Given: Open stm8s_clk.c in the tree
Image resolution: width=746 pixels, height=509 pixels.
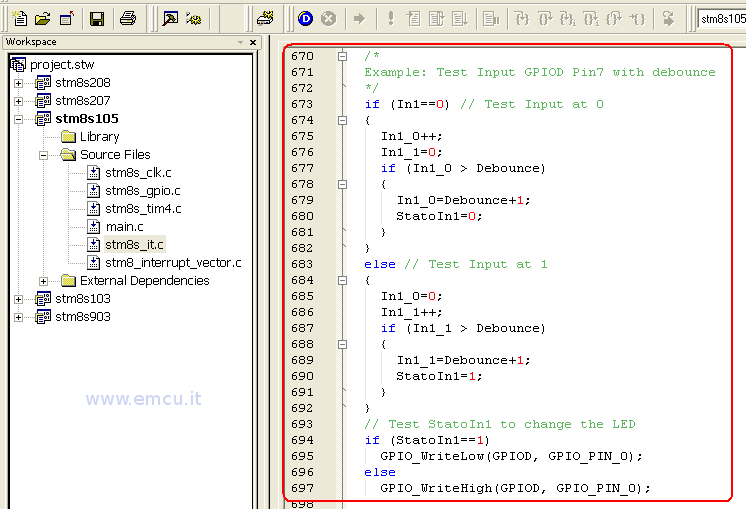Looking at the screenshot, I should [x=138, y=173].
